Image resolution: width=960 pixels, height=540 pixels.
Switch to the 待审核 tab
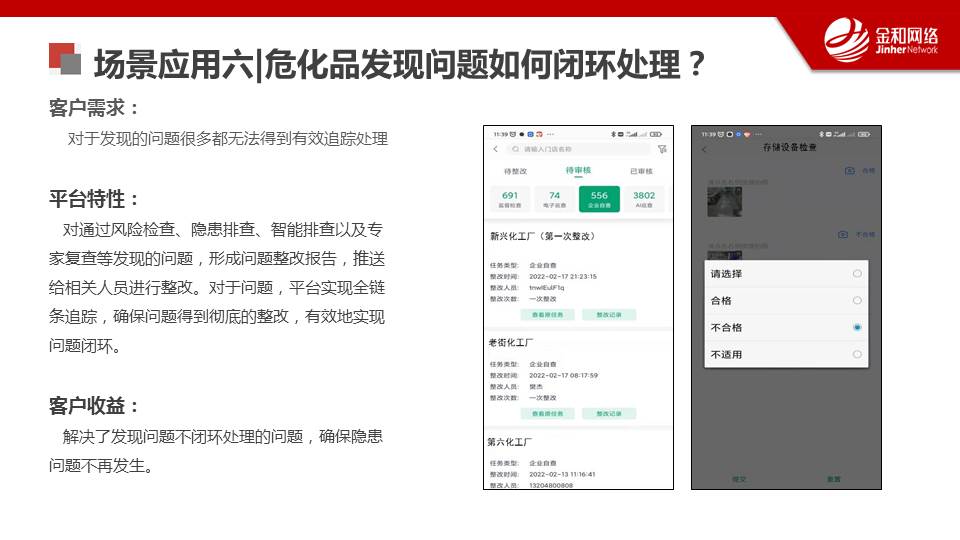pos(578,170)
